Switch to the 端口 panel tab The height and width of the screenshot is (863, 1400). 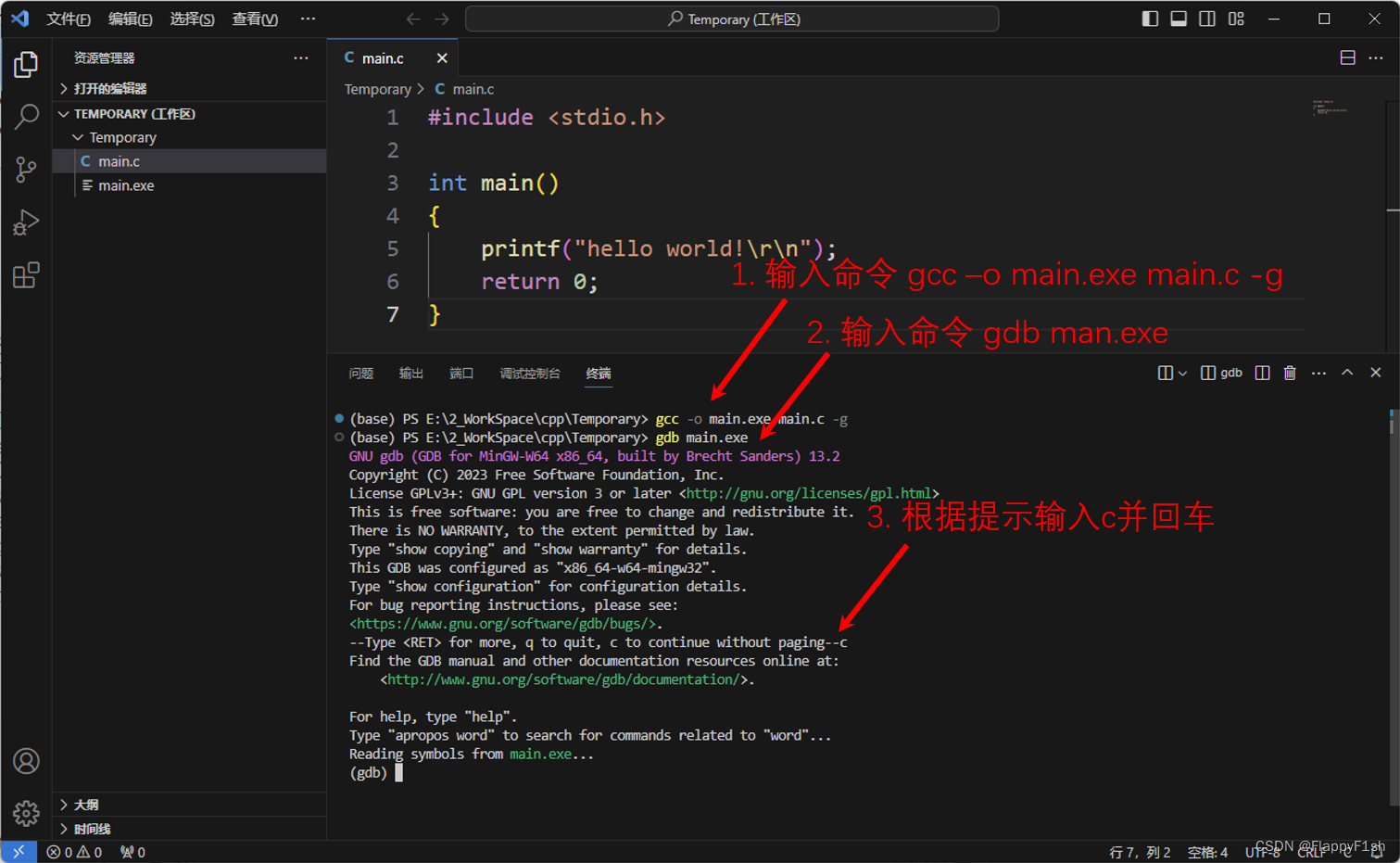point(461,374)
